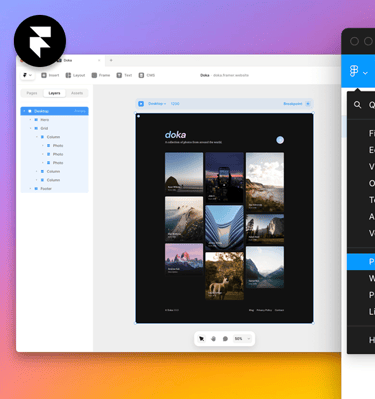Open the CMS tool in Framer toolbar

coord(147,75)
